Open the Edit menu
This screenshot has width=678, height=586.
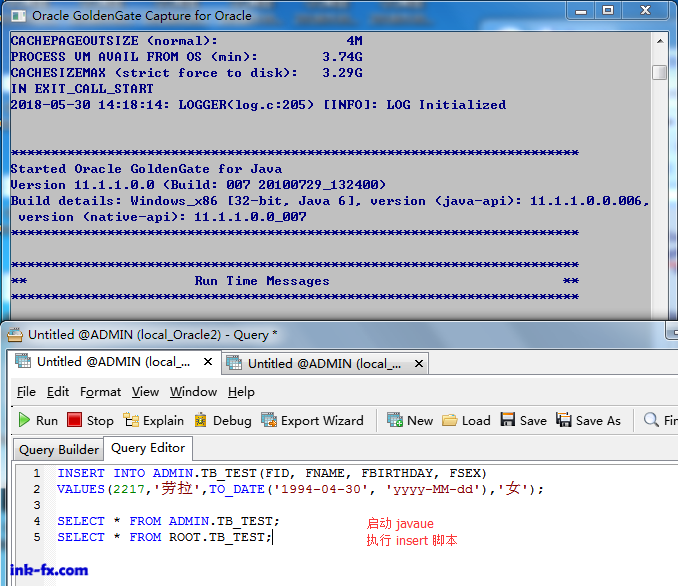(58, 392)
